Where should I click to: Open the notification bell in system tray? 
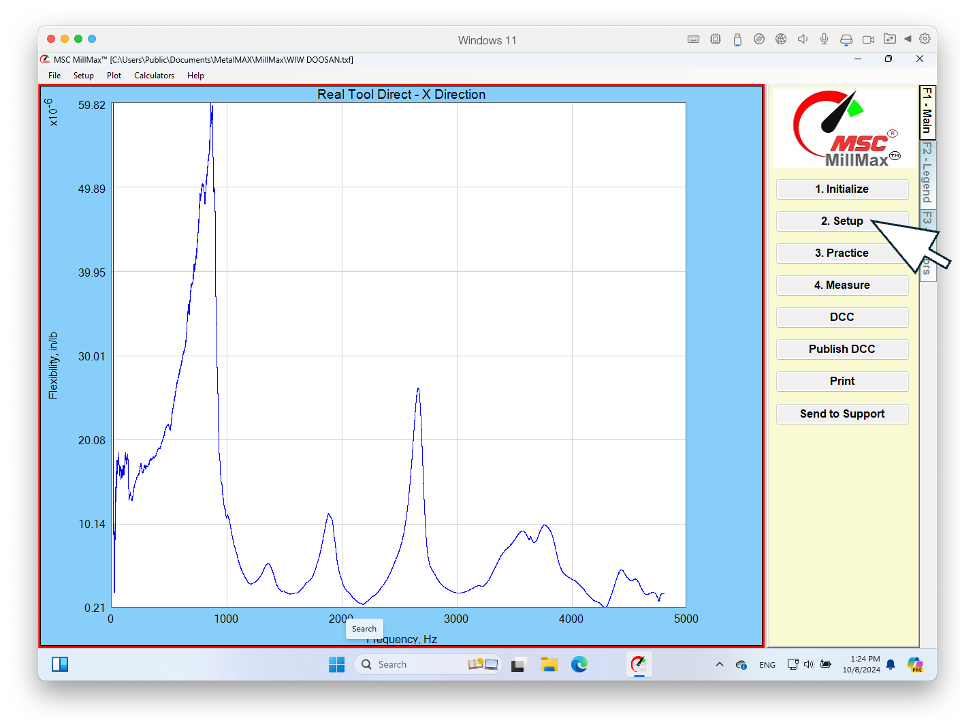(x=891, y=664)
